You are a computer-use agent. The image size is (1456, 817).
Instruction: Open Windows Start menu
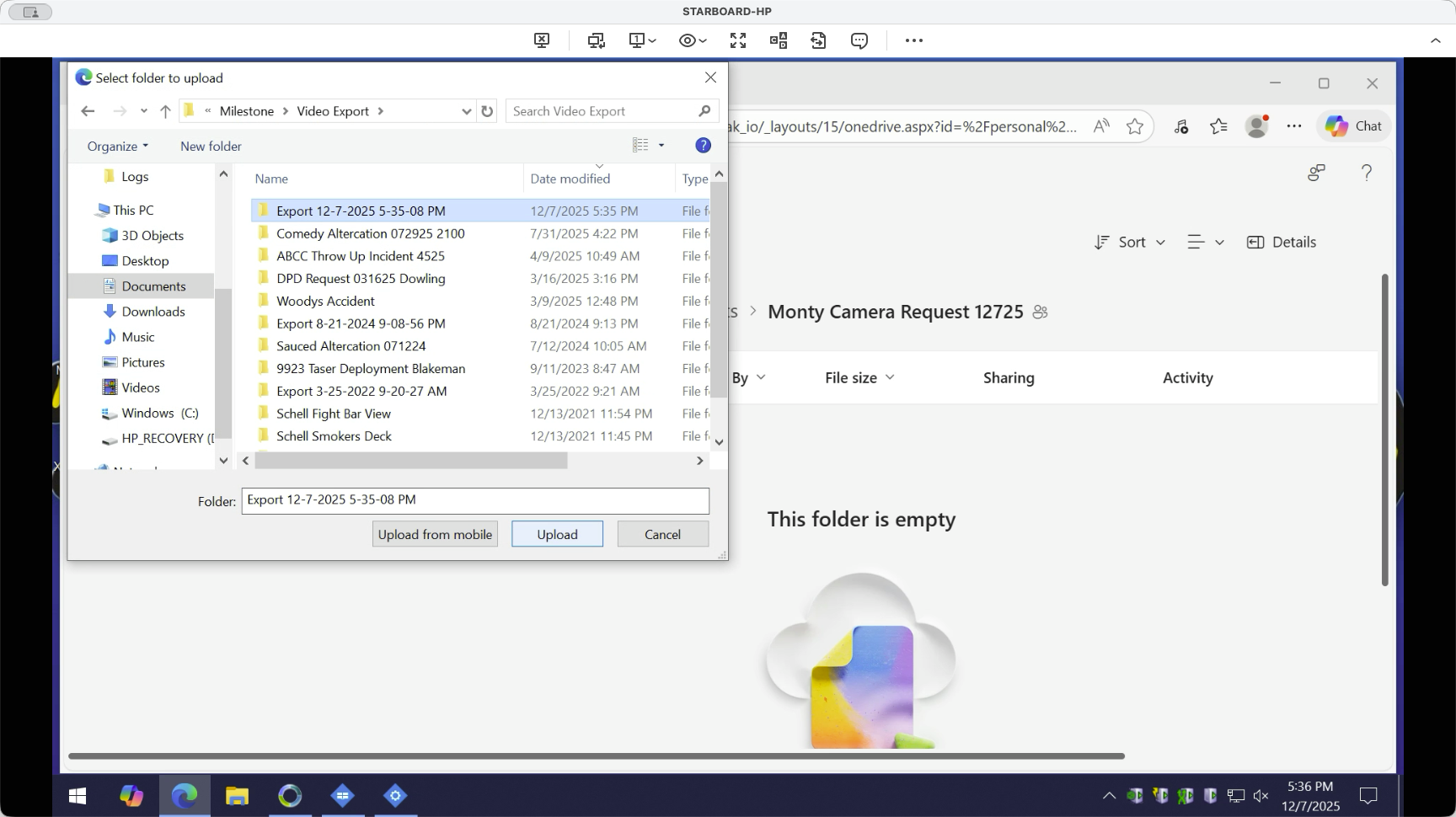pyautogui.click(x=78, y=795)
